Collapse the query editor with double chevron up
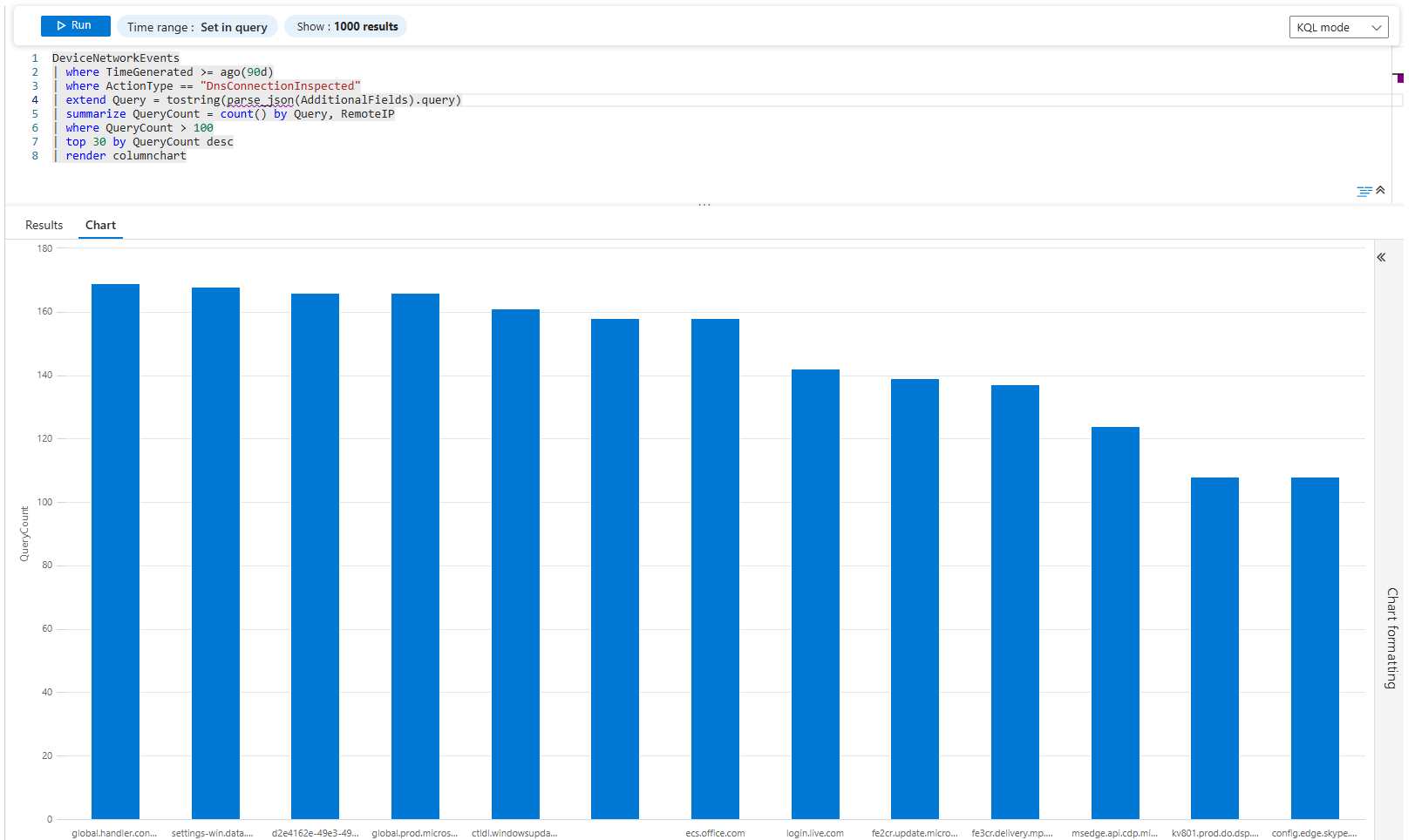The height and width of the screenshot is (840, 1415). coord(1380,190)
